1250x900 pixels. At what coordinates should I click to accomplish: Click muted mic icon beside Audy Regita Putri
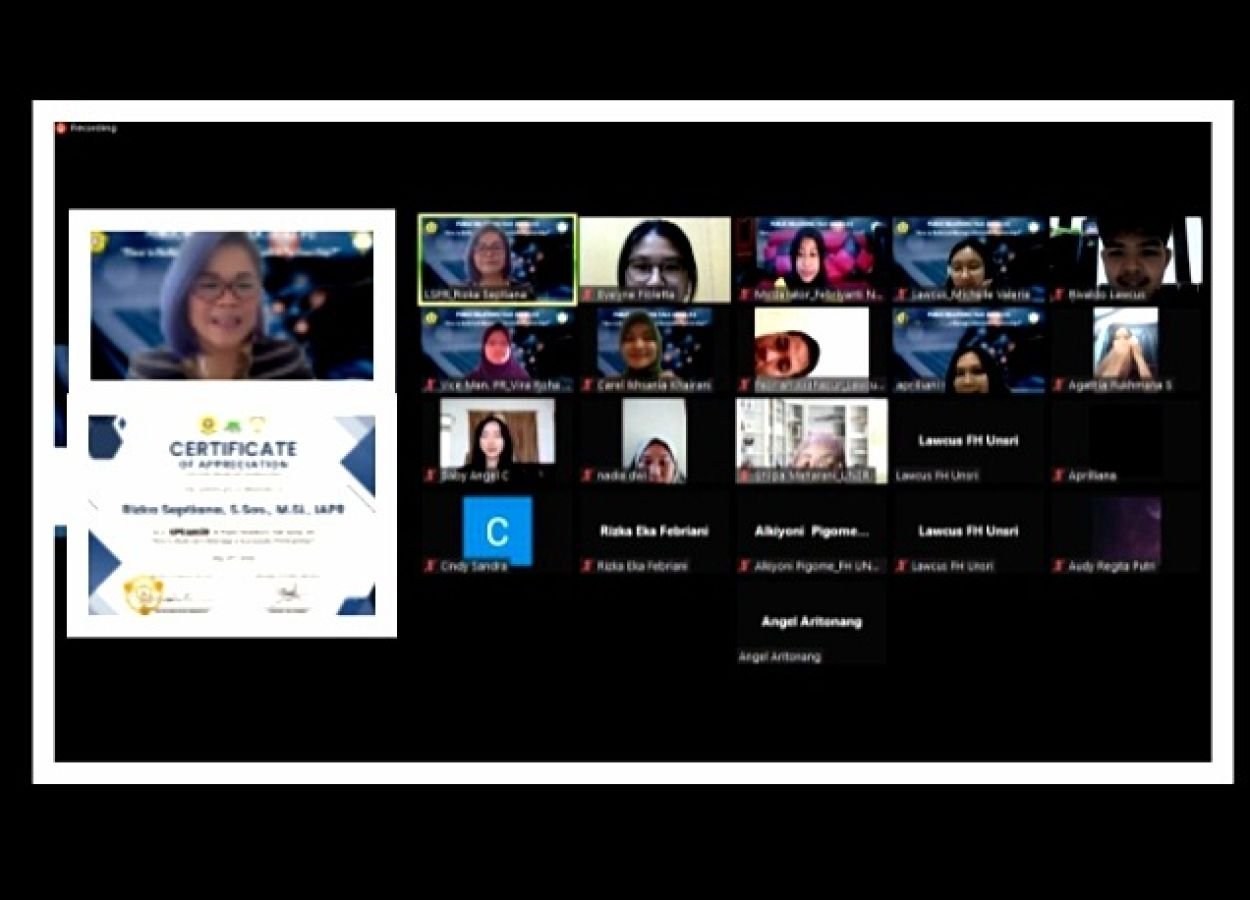pyautogui.click(x=1058, y=566)
